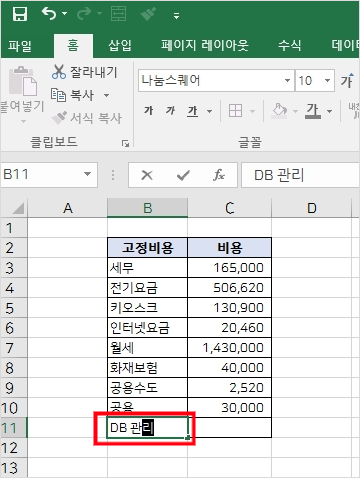360x478 pixels.
Task: Click the paste clipboard icon
Action: [x=23, y=81]
